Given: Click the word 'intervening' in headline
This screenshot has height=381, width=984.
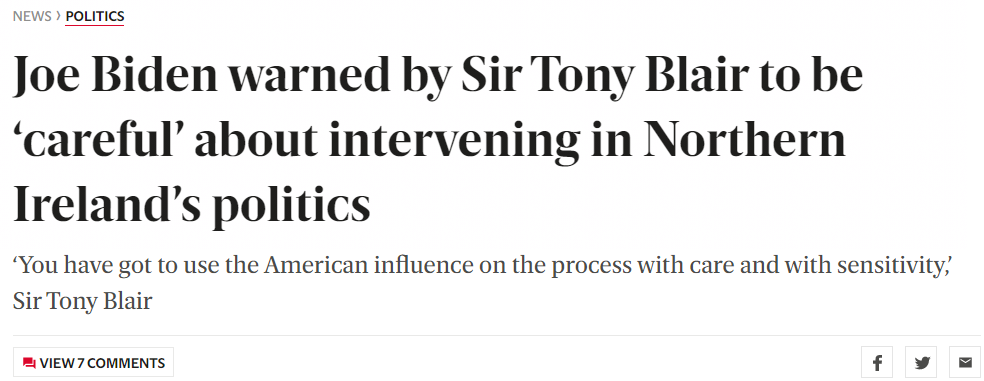Looking at the screenshot, I should (454, 142).
